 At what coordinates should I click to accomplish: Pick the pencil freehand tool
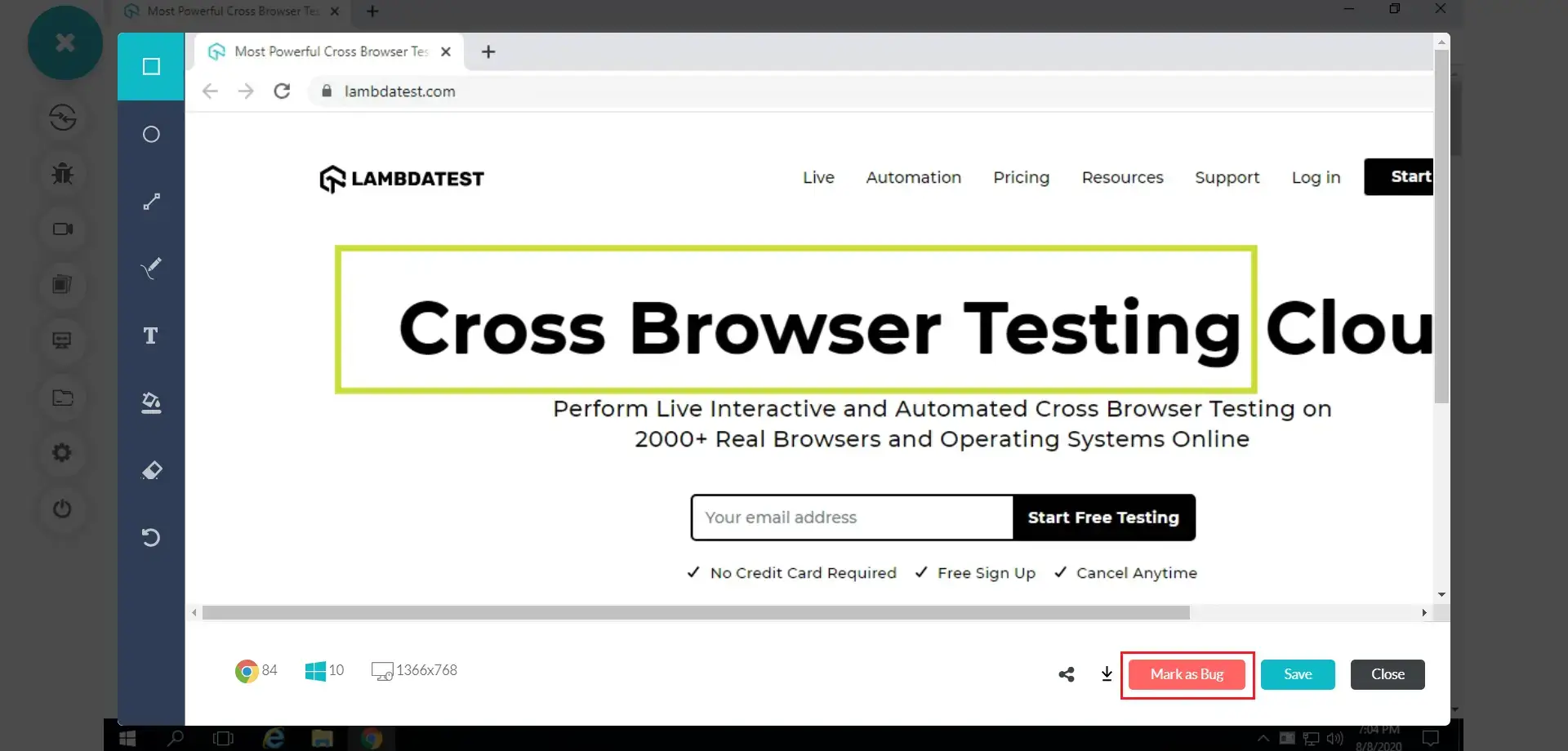click(x=151, y=268)
